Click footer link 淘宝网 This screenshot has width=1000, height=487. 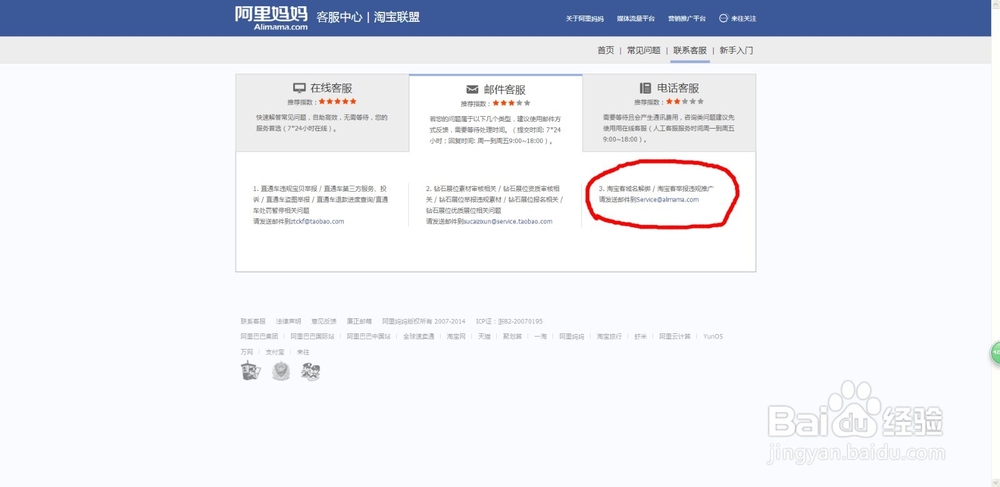pos(456,337)
